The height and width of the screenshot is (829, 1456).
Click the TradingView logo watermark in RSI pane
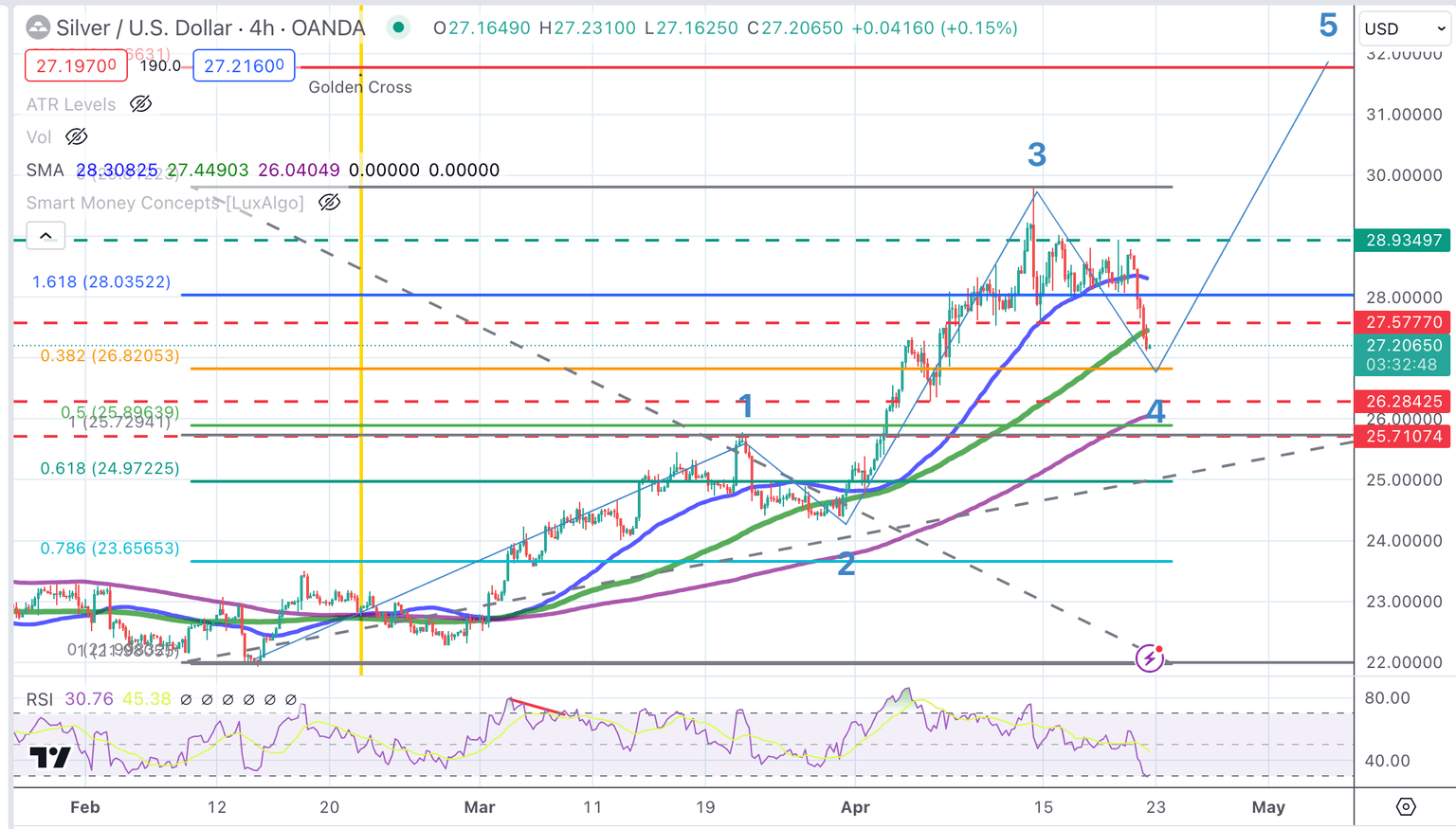[x=52, y=757]
